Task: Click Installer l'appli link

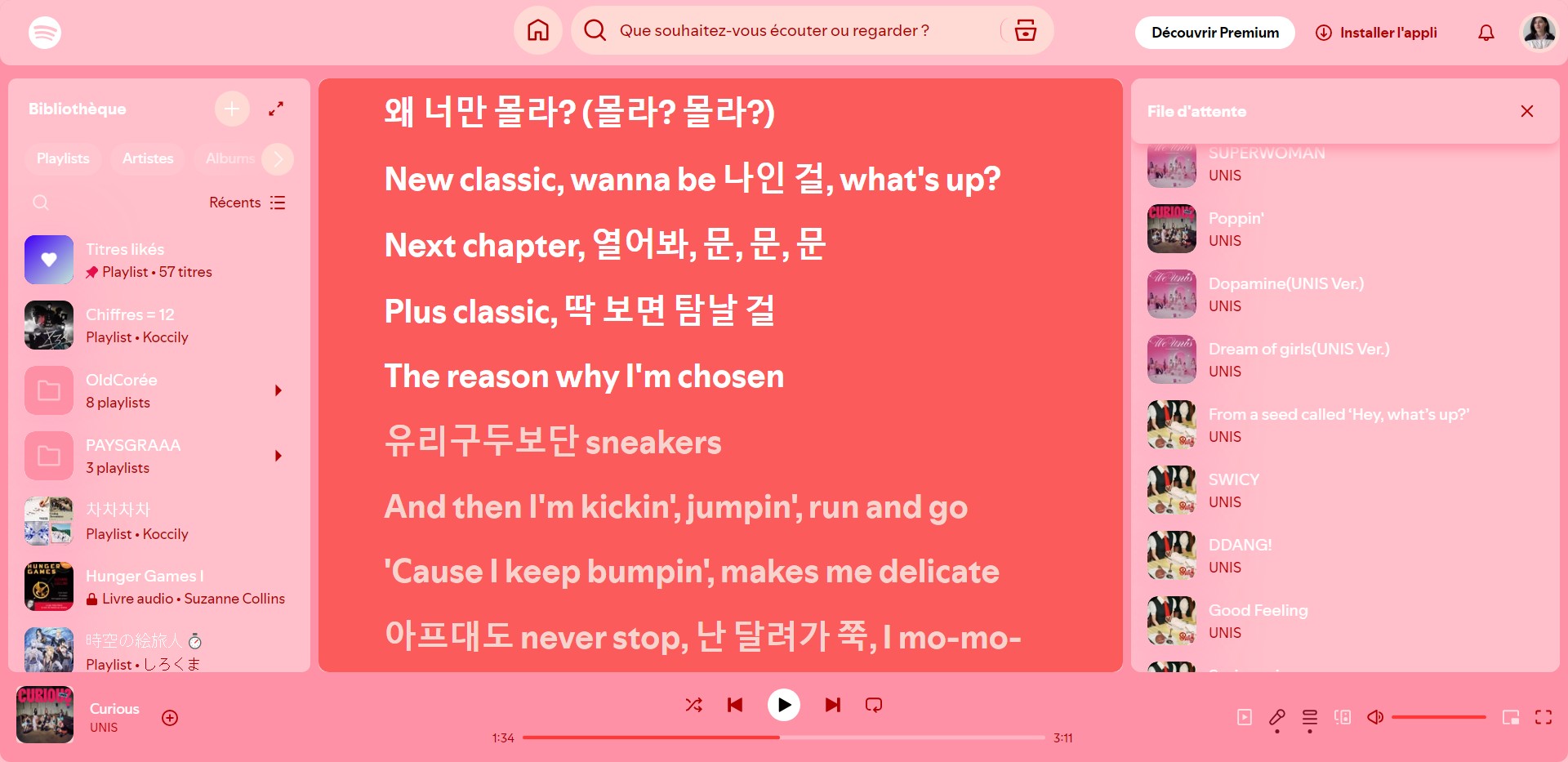Action: pos(1376,33)
